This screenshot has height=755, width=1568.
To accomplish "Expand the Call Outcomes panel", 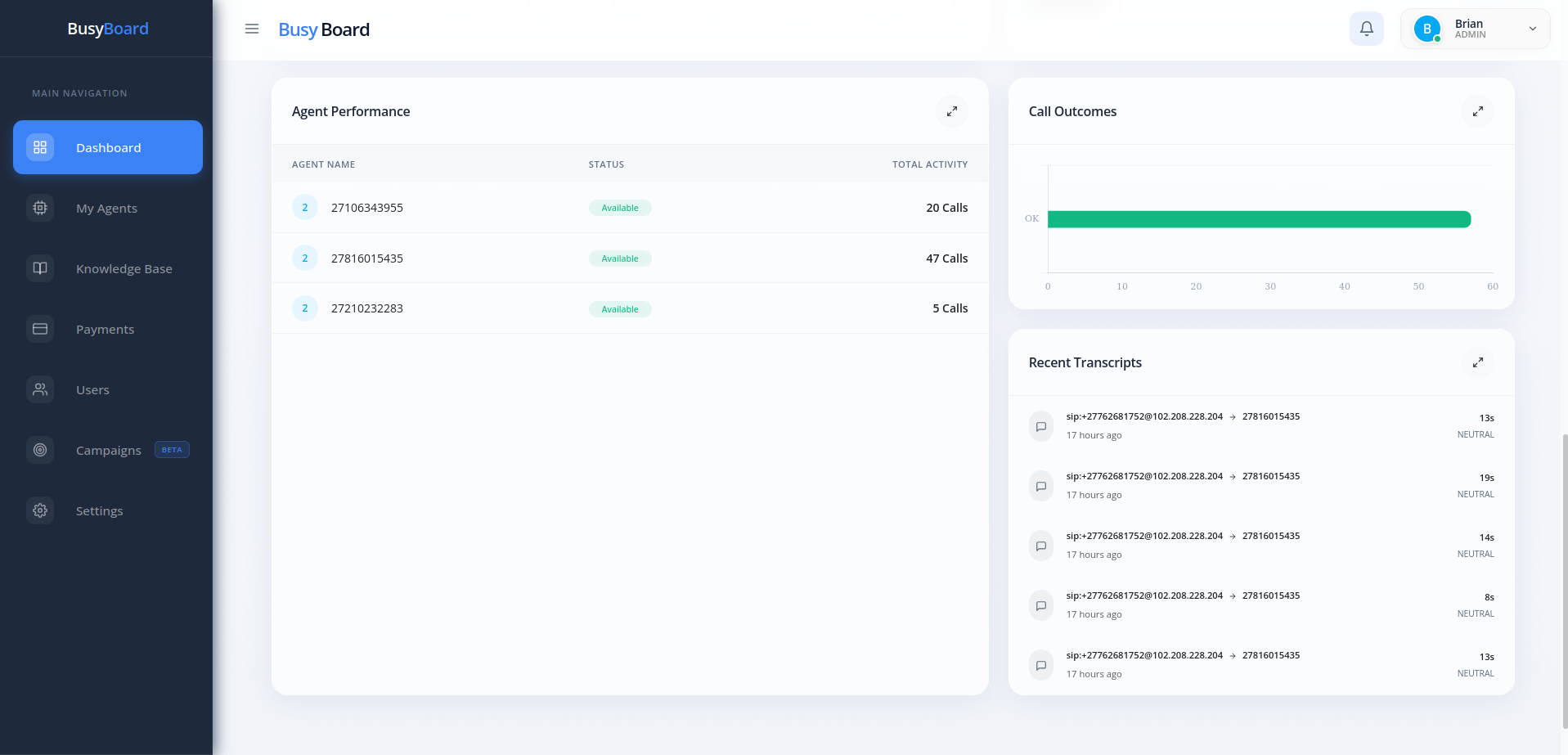I will pos(1478,111).
